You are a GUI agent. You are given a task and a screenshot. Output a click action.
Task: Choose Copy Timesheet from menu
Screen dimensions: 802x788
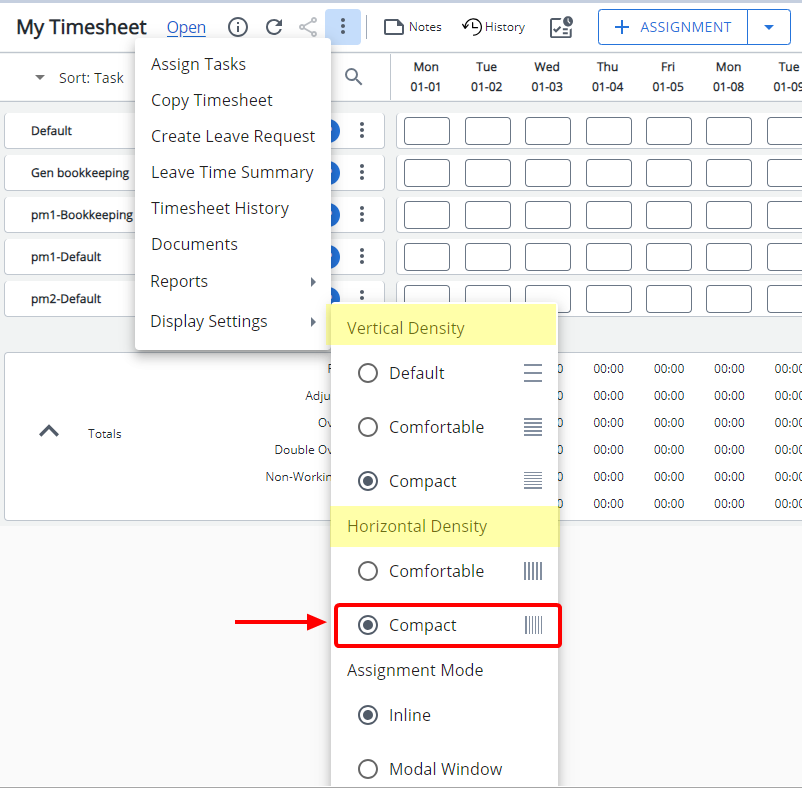tap(212, 100)
